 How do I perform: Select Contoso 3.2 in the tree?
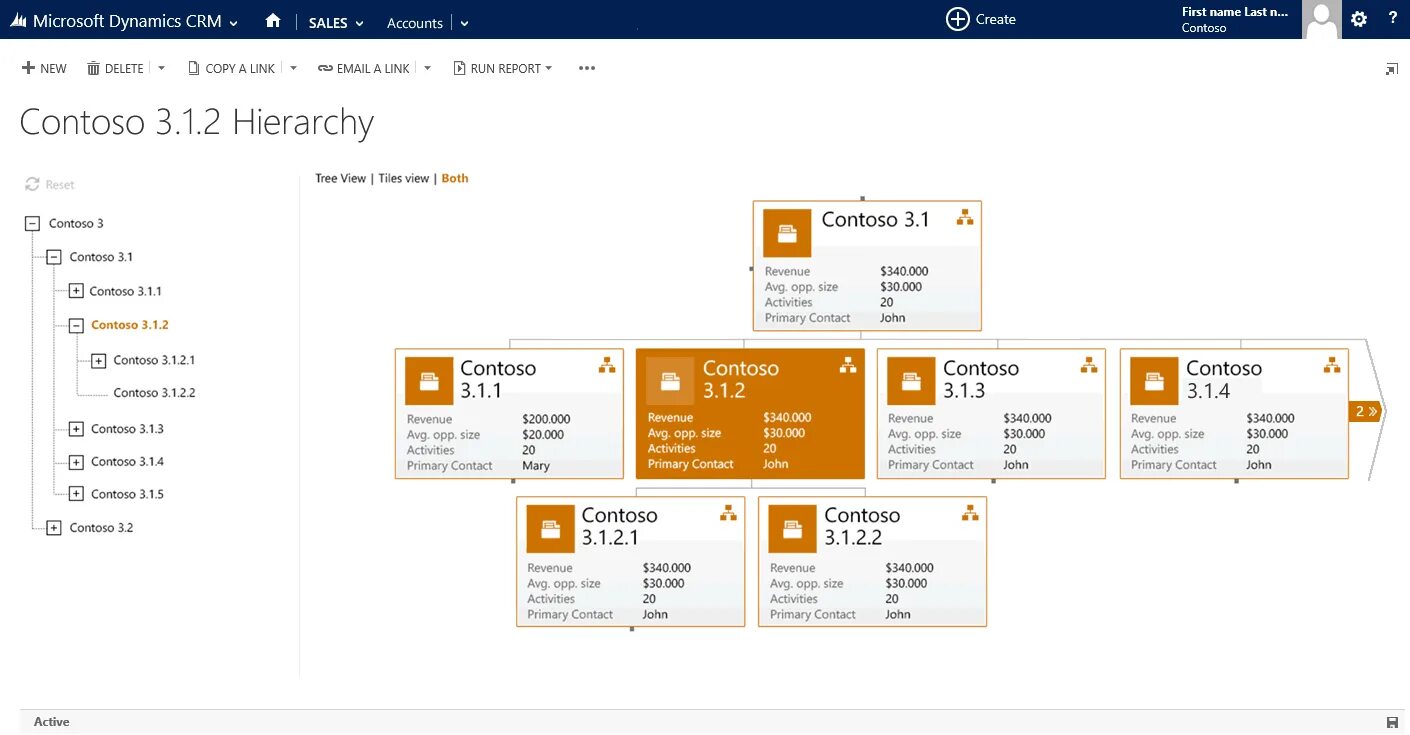click(101, 528)
